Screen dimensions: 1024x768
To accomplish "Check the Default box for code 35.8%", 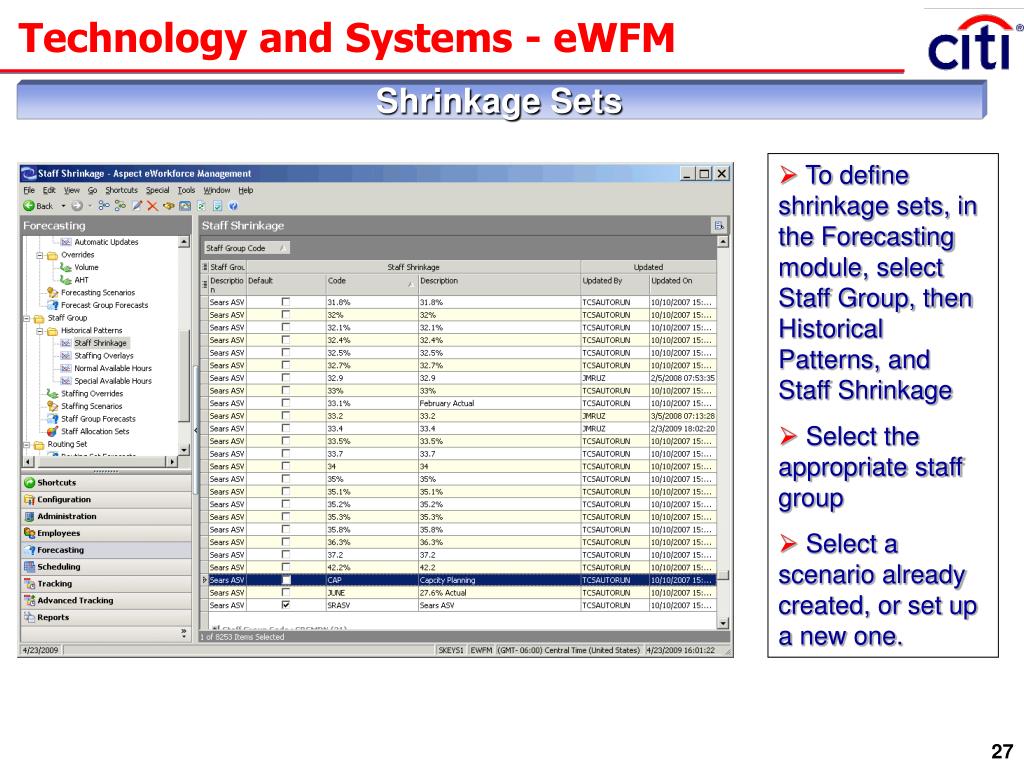I will click(285, 530).
